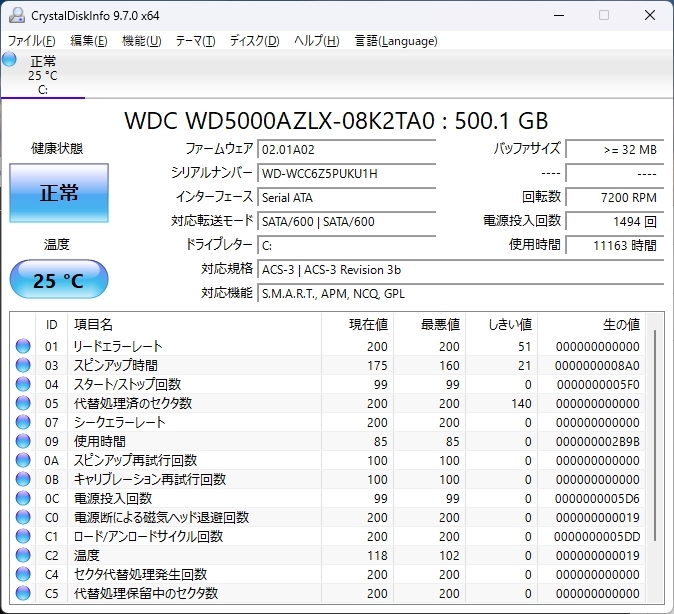Click status orb of 07 シークエラーレート row
Image resolution: width=674 pixels, height=614 pixels.
23,422
